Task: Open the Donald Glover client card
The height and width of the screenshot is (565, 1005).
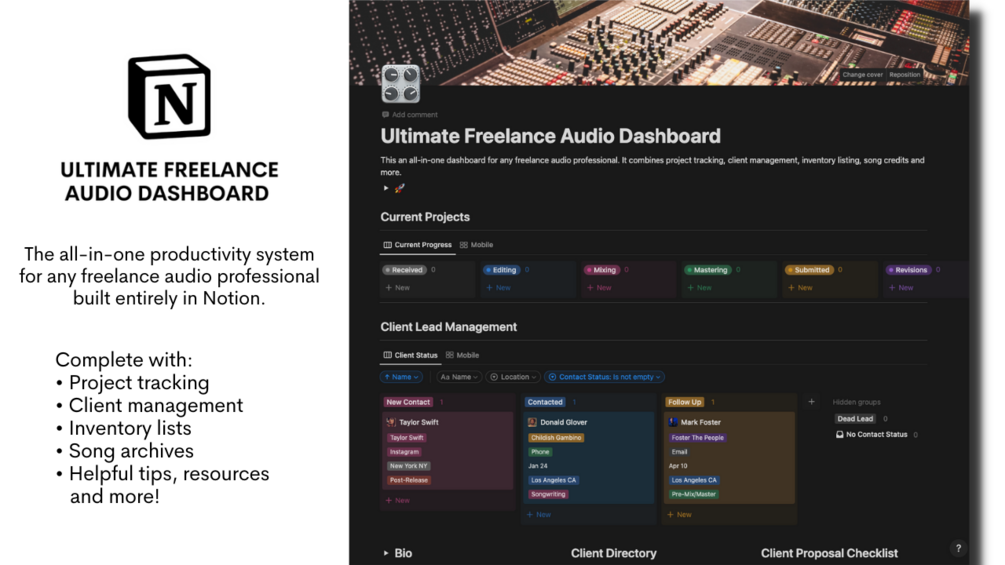Action: 588,458
